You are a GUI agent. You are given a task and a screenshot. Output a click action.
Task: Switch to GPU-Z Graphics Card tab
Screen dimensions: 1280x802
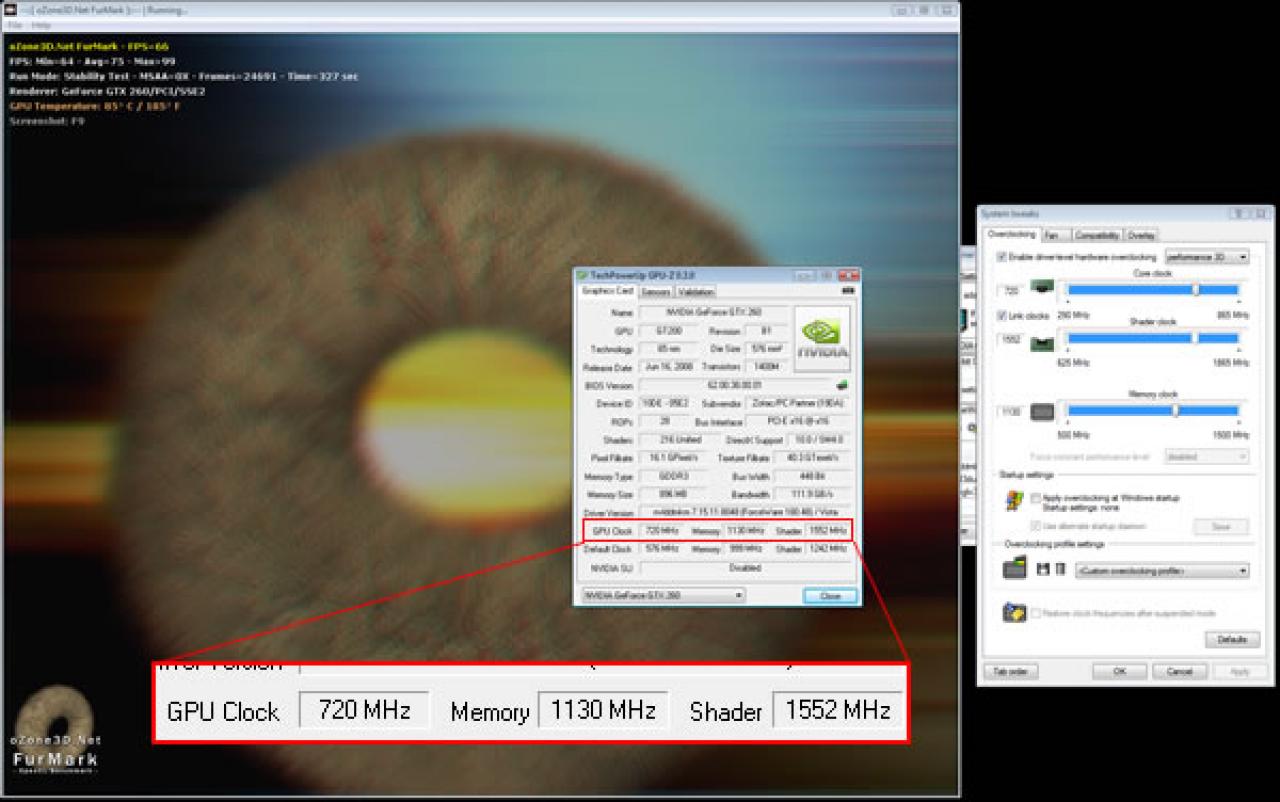click(608, 291)
